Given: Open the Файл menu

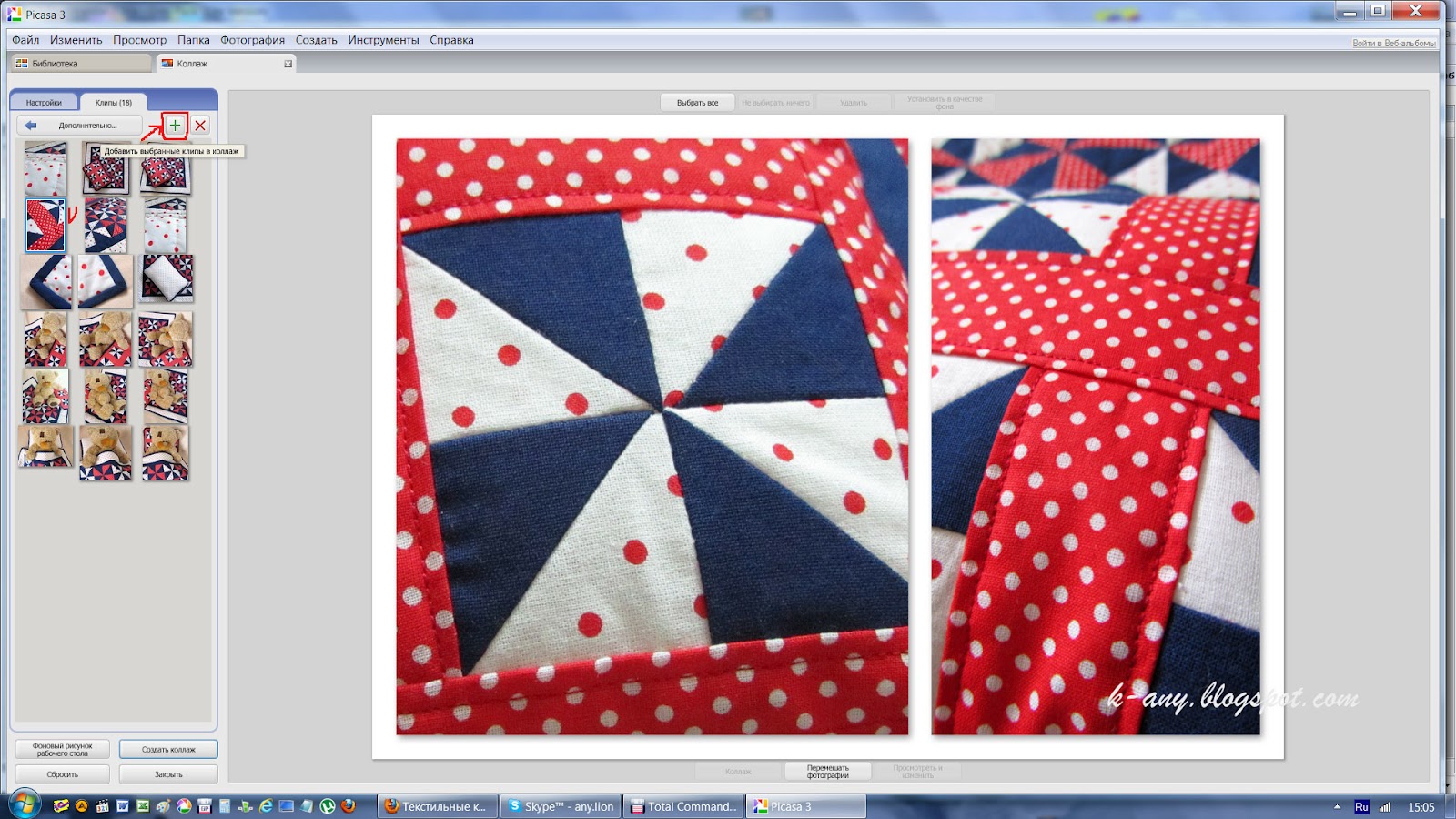Looking at the screenshot, I should pyautogui.click(x=25, y=40).
